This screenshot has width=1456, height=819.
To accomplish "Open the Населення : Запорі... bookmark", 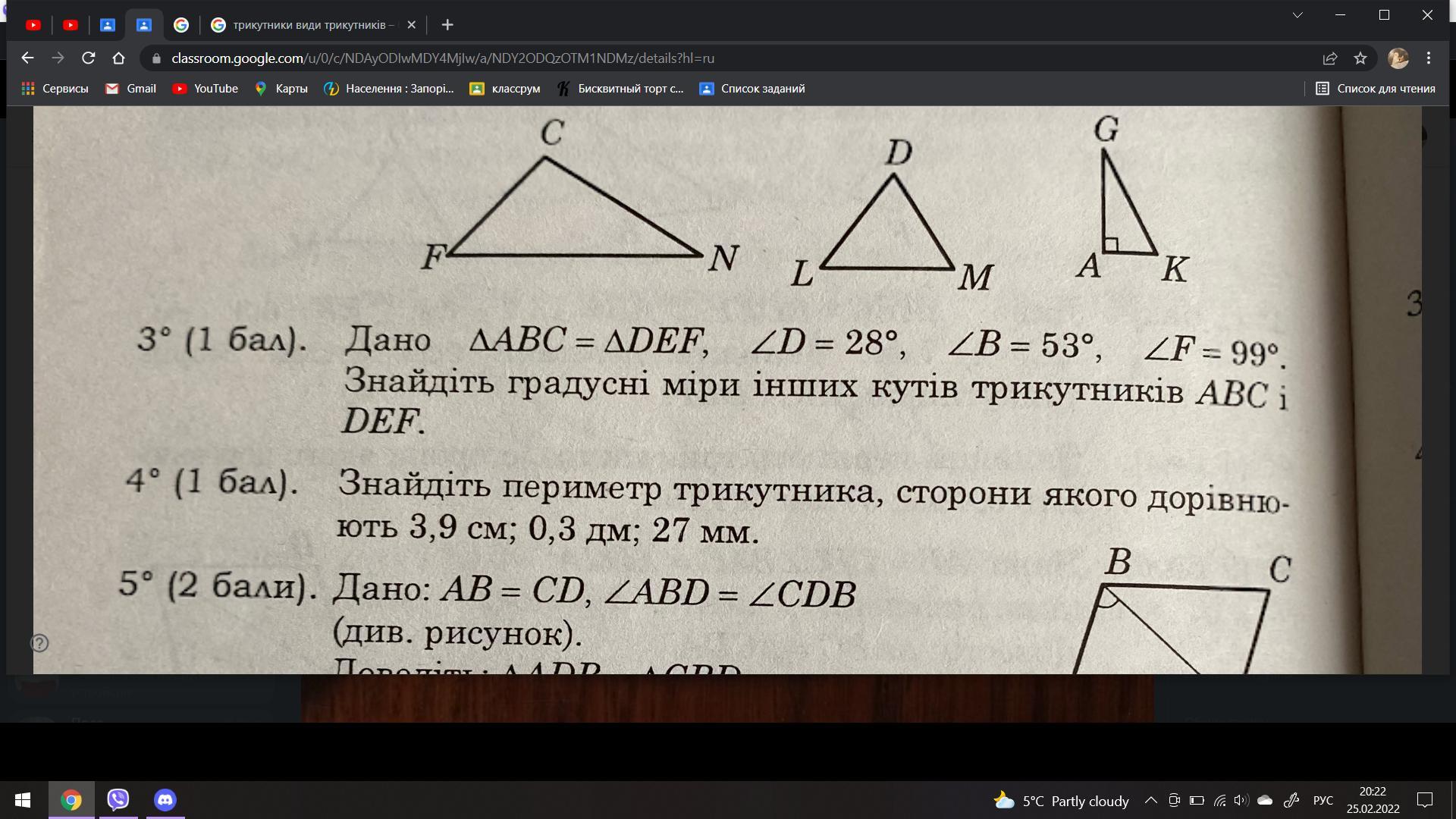I will 388,89.
